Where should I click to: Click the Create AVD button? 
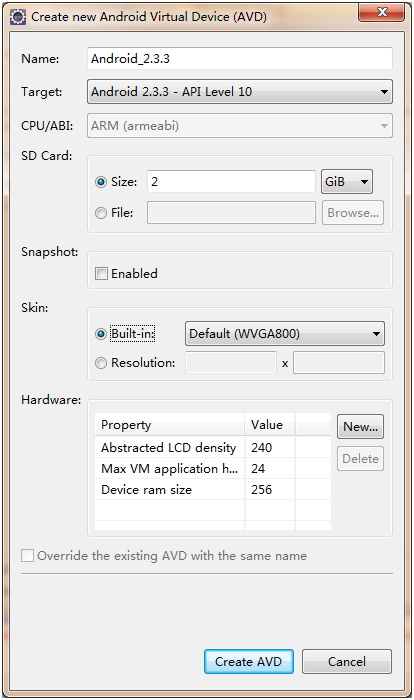tap(249, 662)
